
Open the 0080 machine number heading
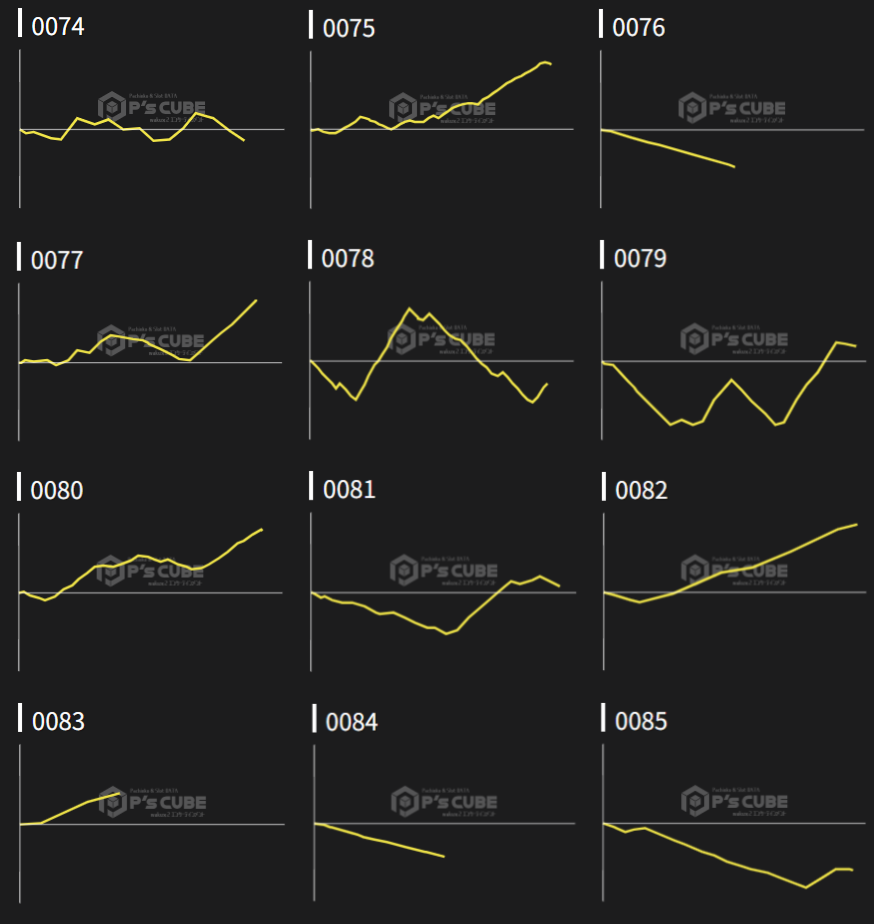[x=57, y=491]
